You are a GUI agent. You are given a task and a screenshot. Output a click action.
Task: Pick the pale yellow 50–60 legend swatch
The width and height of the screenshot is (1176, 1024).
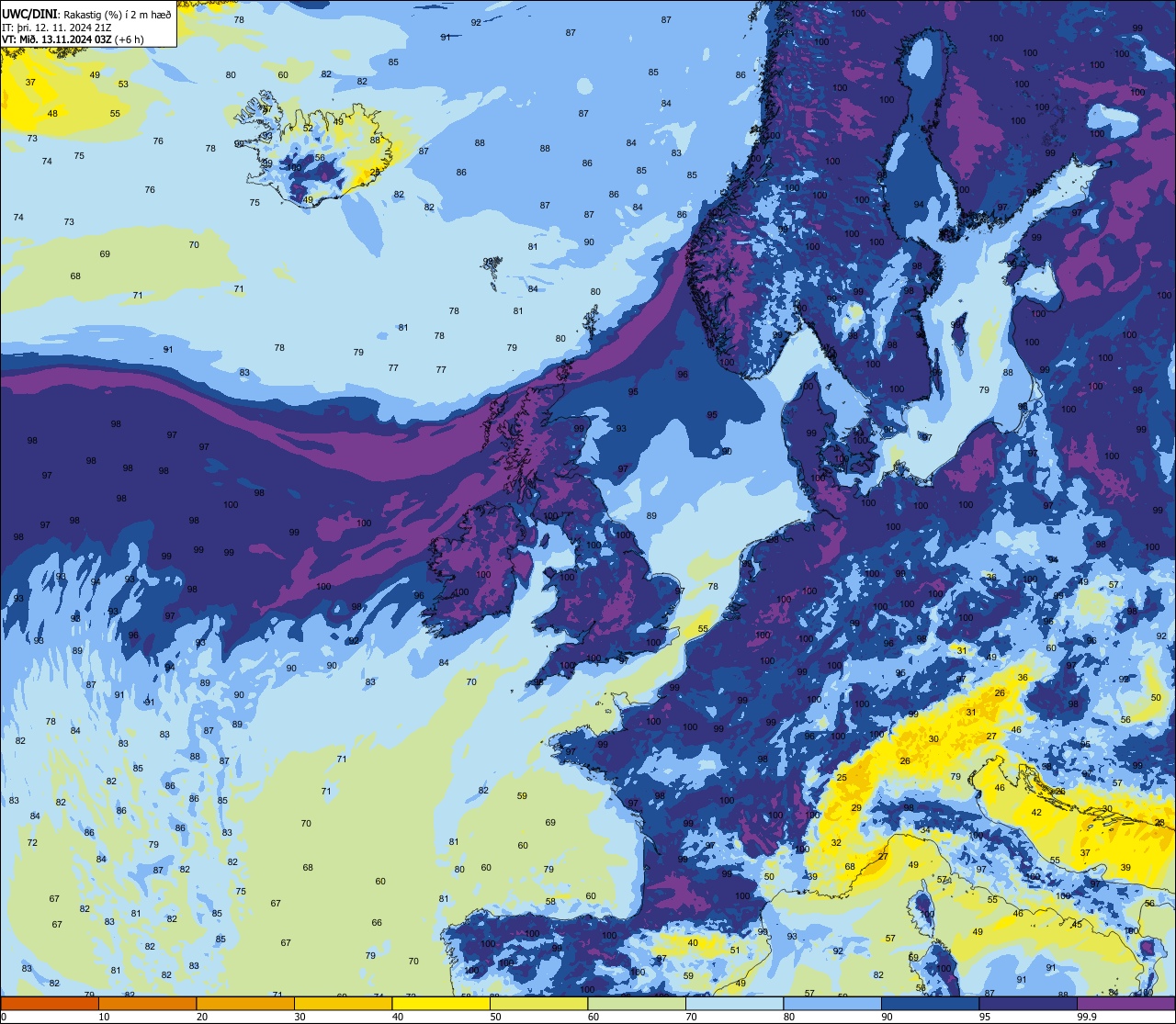[538, 1003]
